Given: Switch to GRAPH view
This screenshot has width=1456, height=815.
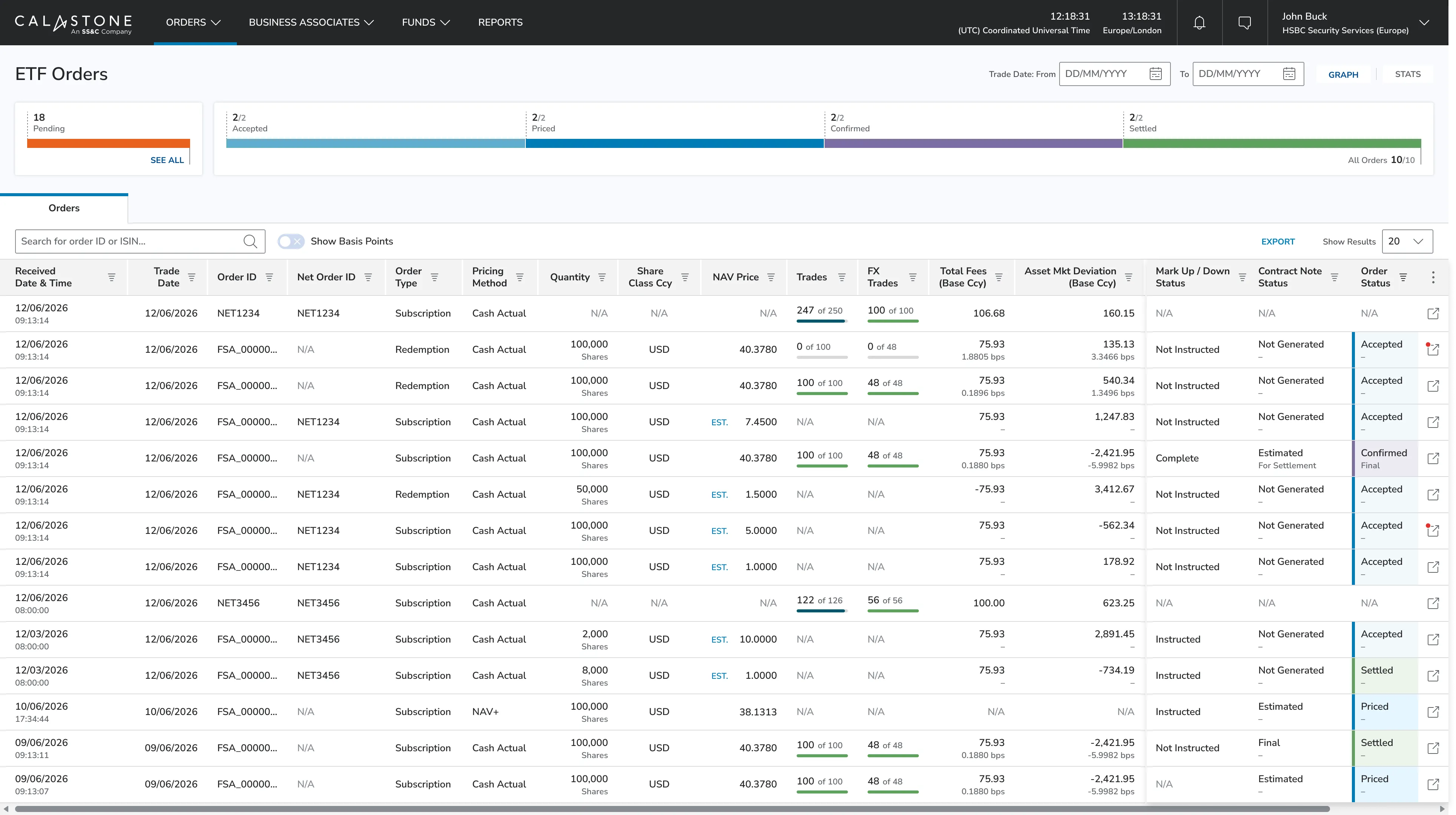Looking at the screenshot, I should pos(1343,75).
